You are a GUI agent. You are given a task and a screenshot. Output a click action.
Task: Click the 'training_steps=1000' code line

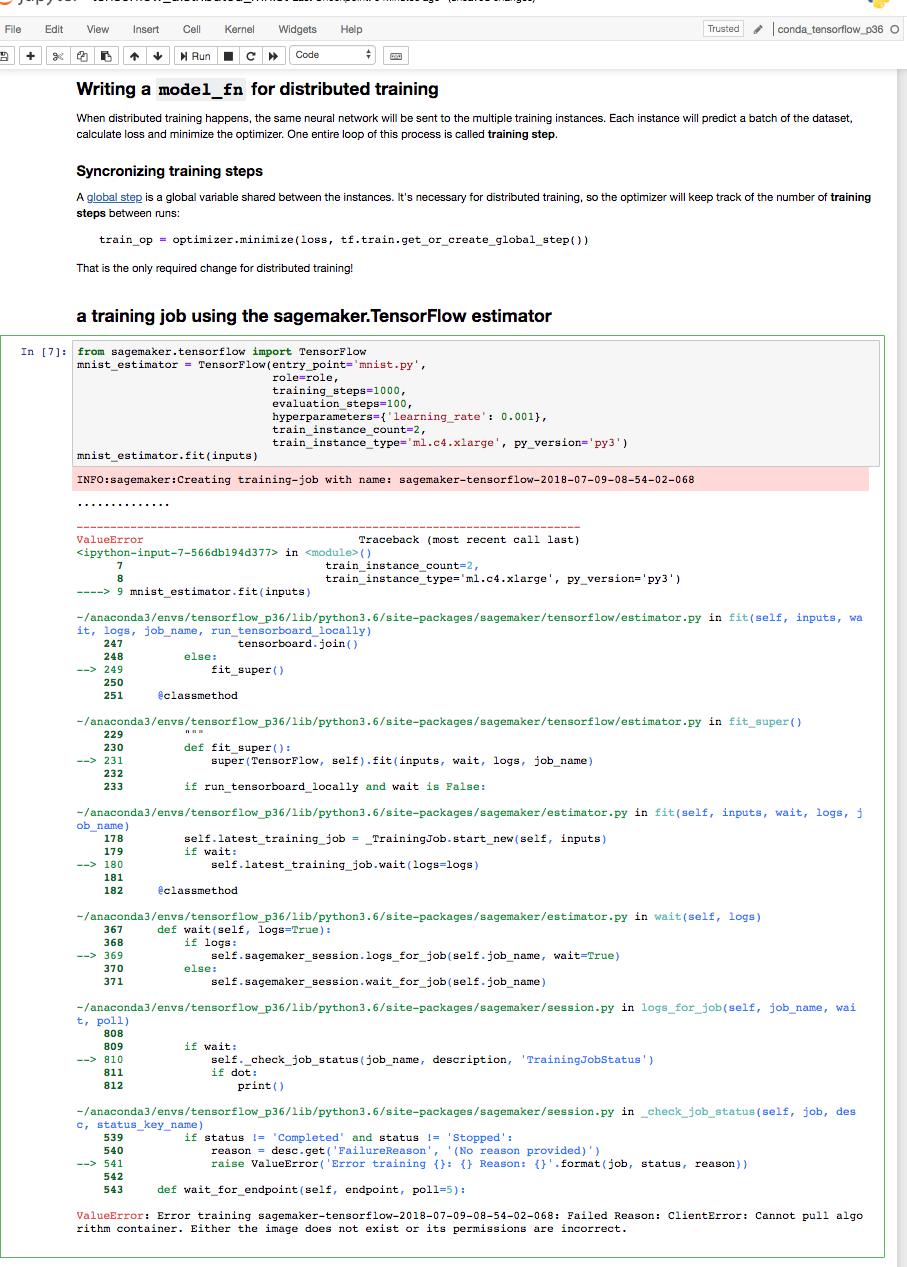coord(340,391)
